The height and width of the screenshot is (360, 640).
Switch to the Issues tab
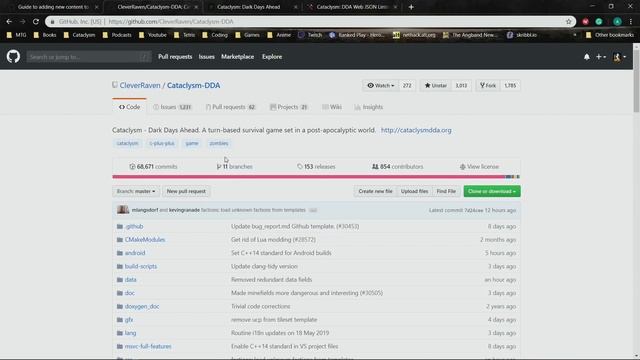(x=172, y=107)
